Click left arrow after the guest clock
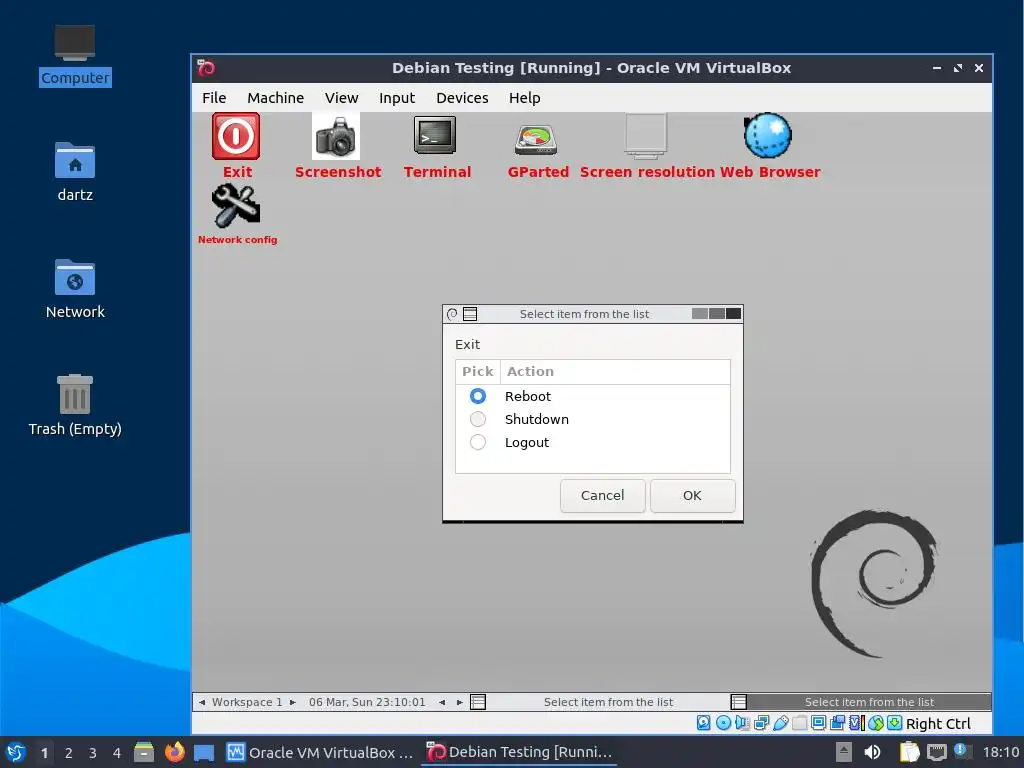 [442, 703]
